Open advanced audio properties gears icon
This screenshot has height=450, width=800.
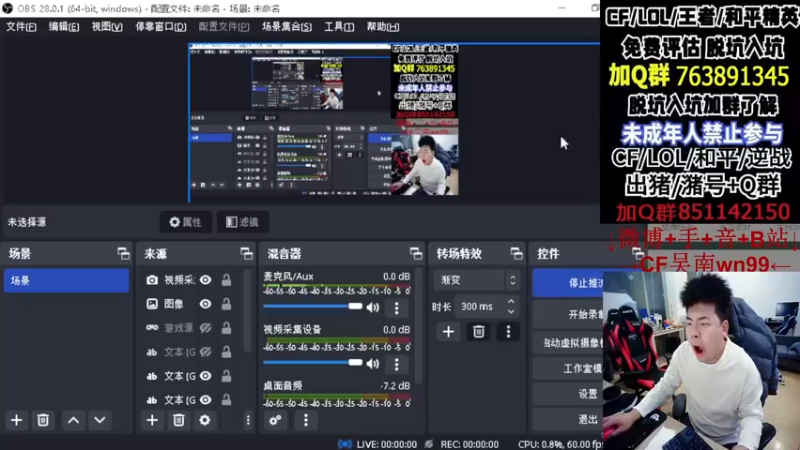coord(275,420)
